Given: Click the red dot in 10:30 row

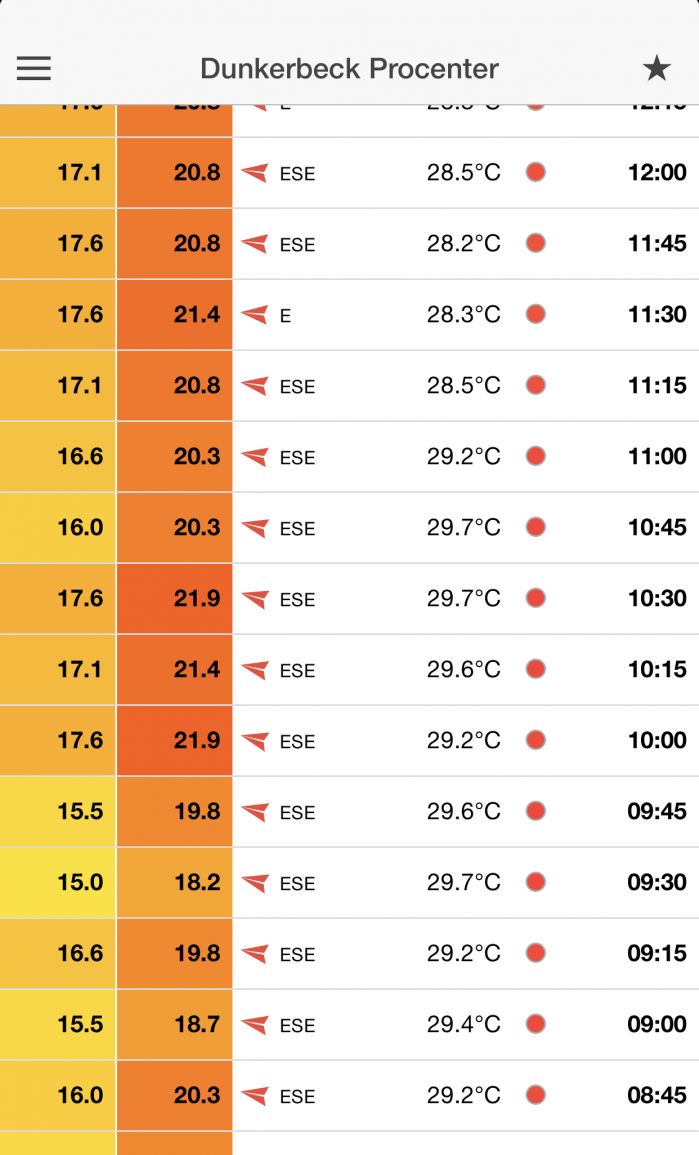Looking at the screenshot, I should (x=536, y=598).
